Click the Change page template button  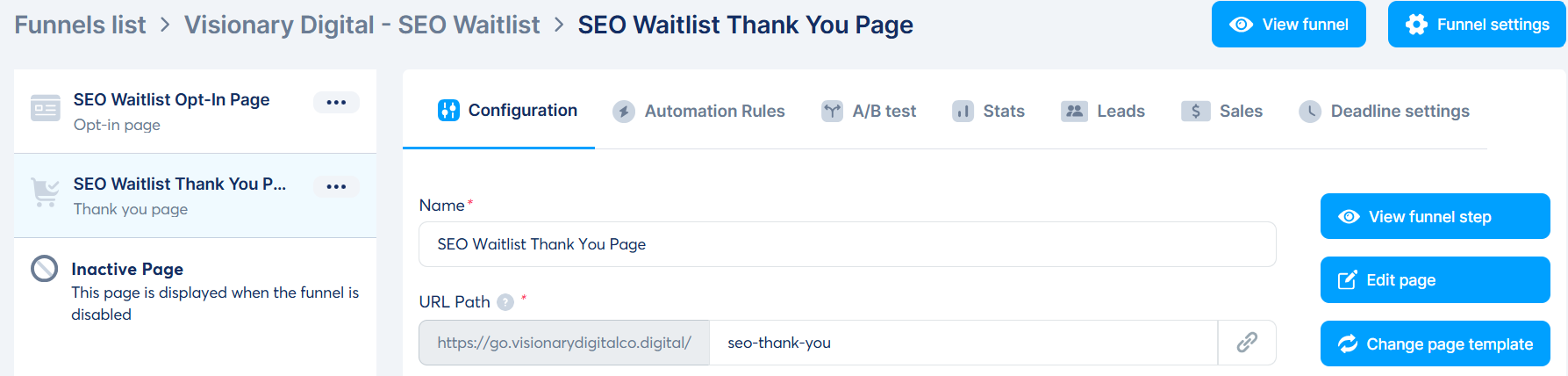[x=1435, y=343]
